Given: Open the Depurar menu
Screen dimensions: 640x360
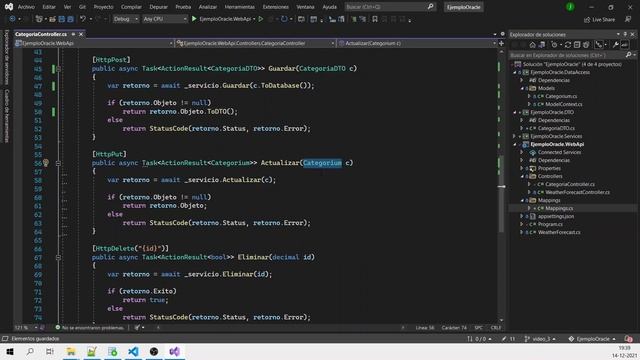Looking at the screenshot, I should coord(158,7).
